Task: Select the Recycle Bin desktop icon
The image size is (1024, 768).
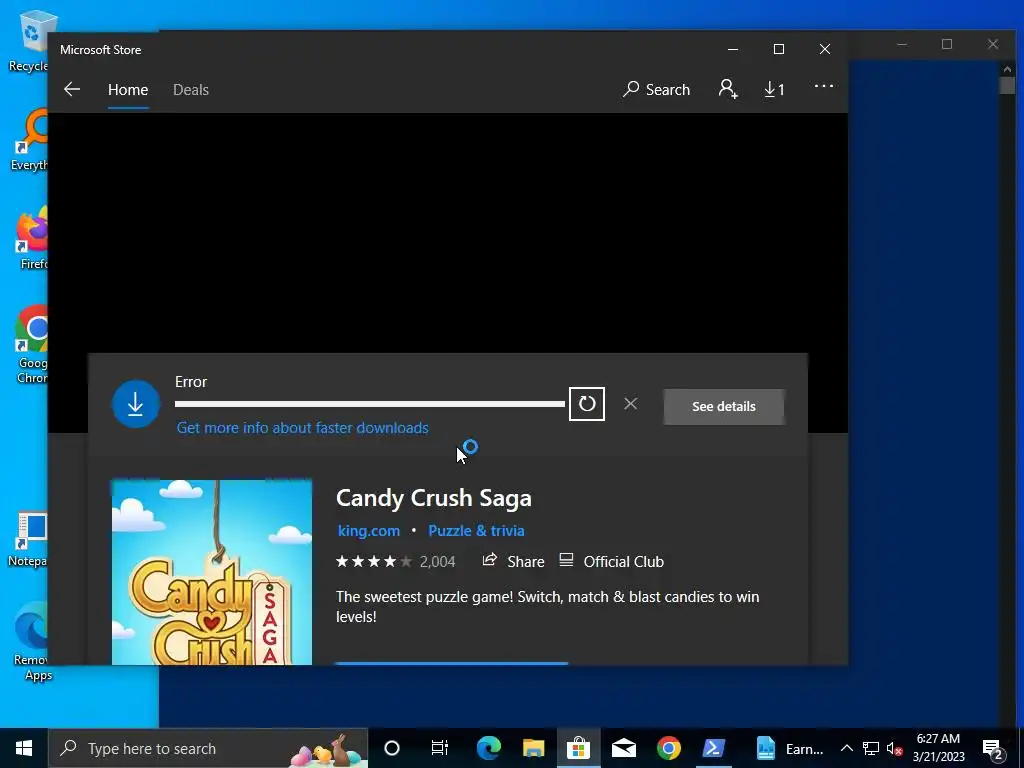Action: pos(29,40)
